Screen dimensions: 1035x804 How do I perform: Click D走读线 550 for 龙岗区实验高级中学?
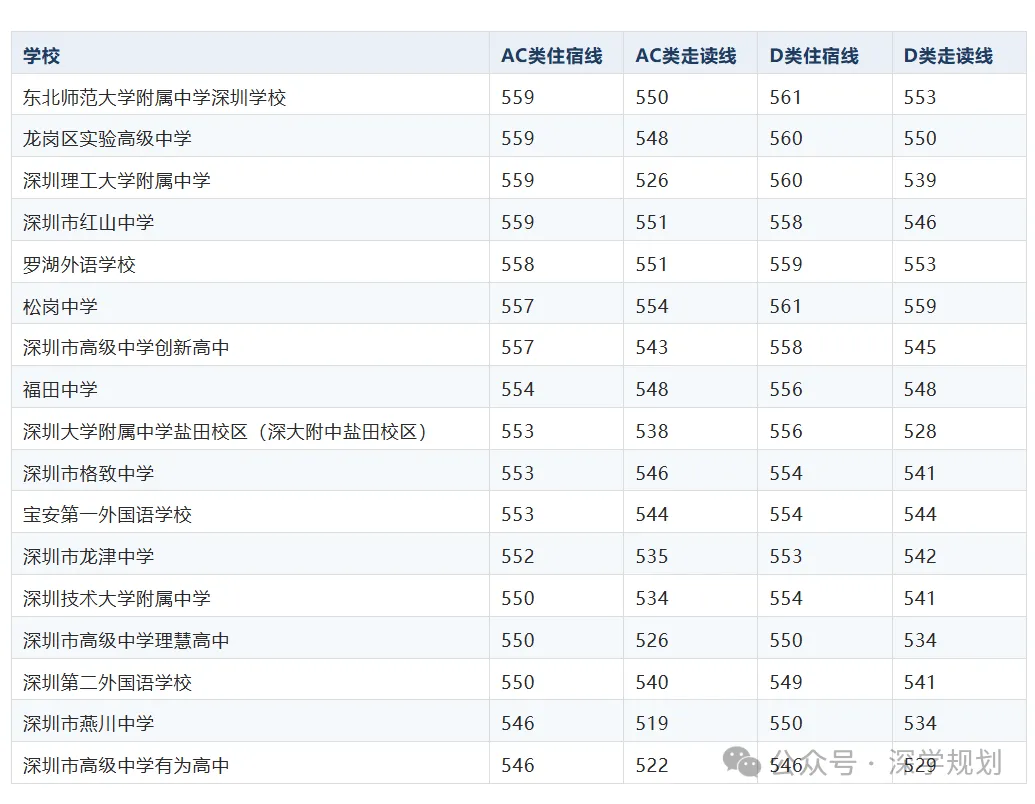click(x=920, y=139)
